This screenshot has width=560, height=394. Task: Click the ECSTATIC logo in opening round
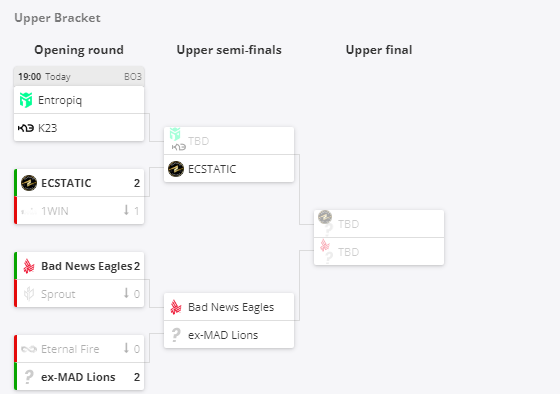click(x=29, y=183)
